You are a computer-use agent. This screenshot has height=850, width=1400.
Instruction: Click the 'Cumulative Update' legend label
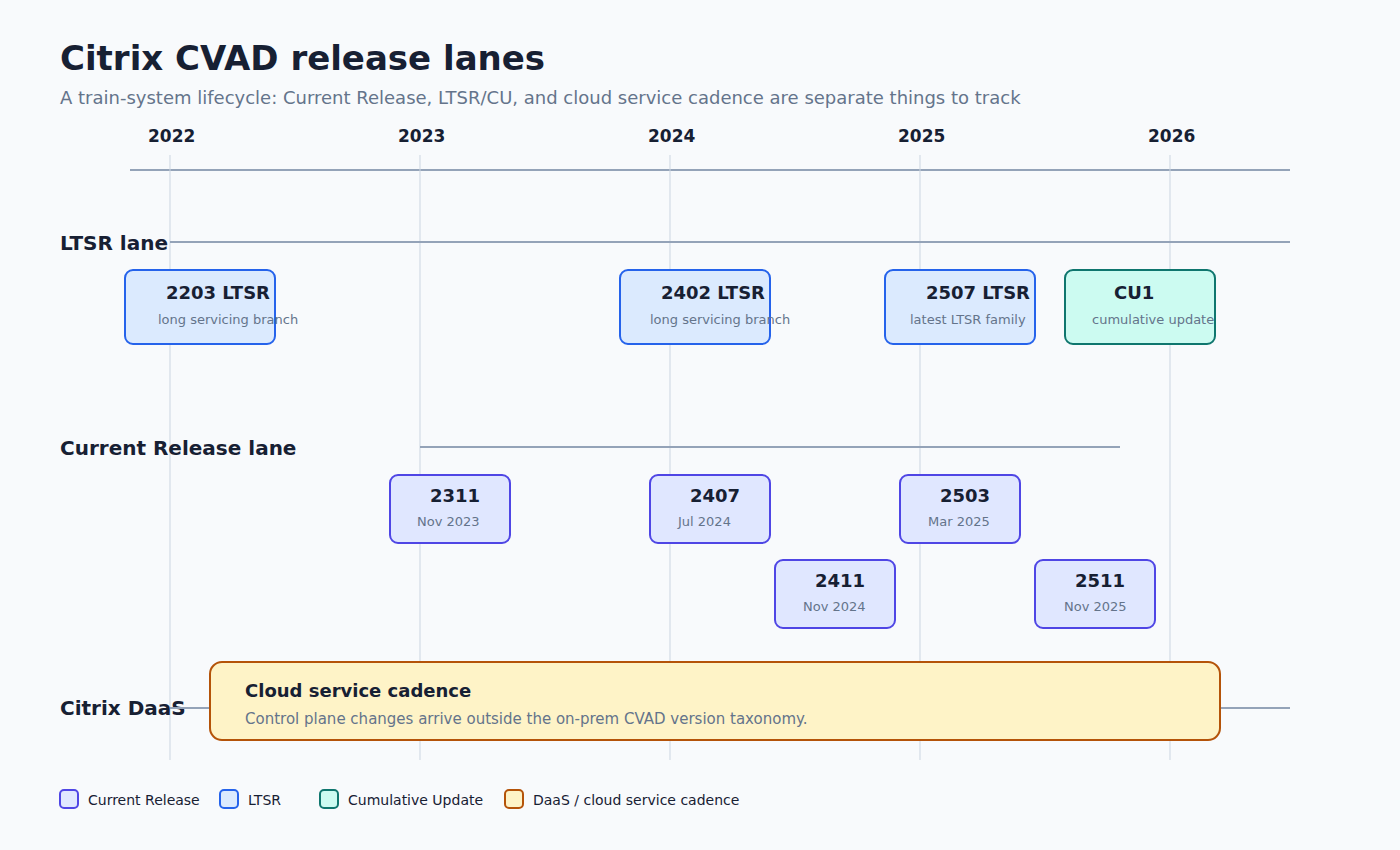click(415, 800)
